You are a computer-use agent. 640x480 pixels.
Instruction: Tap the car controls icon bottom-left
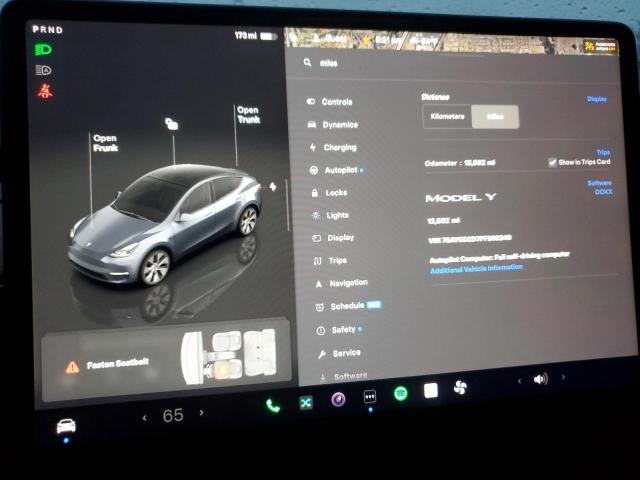66,426
